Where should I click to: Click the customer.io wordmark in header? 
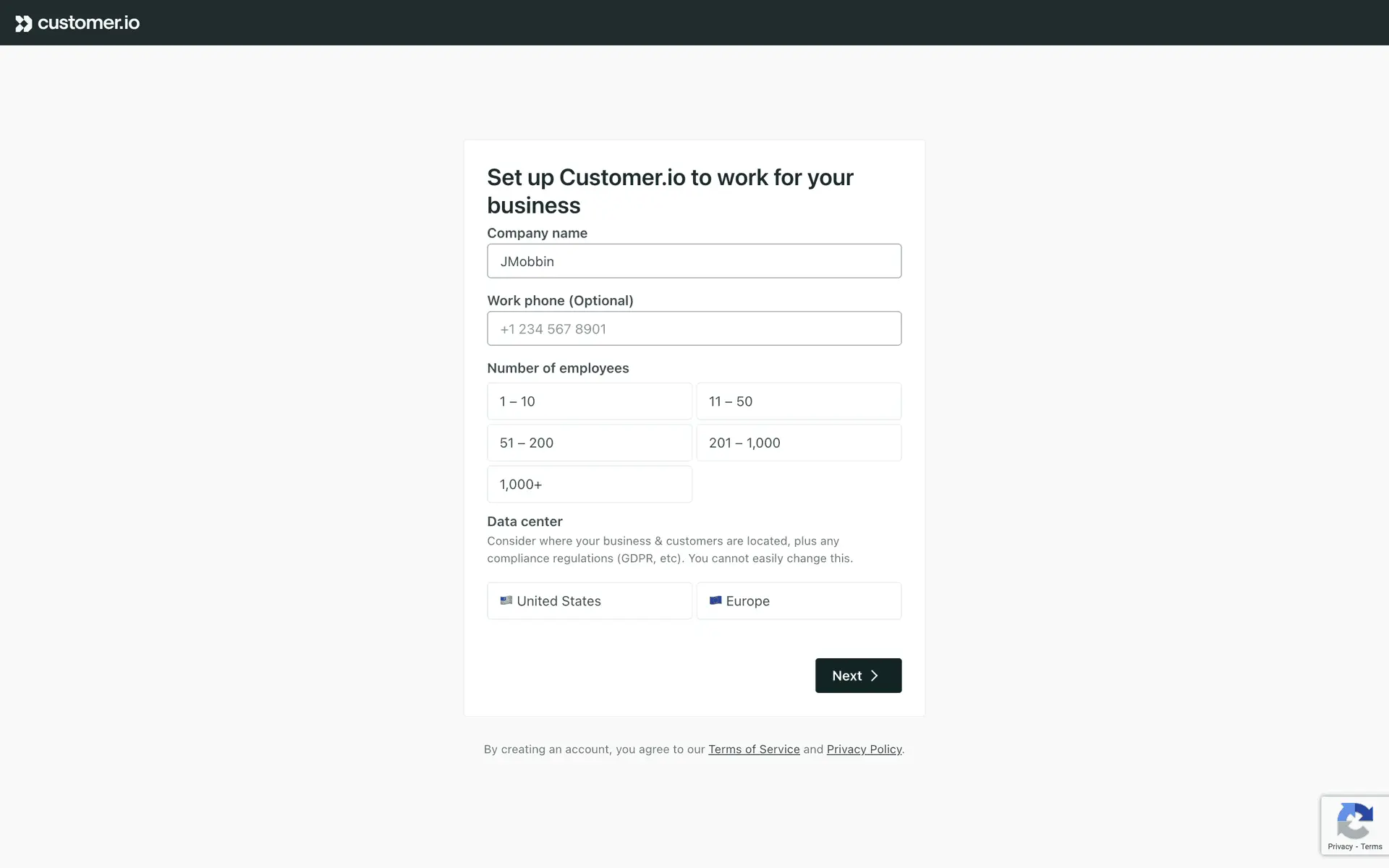[88, 23]
